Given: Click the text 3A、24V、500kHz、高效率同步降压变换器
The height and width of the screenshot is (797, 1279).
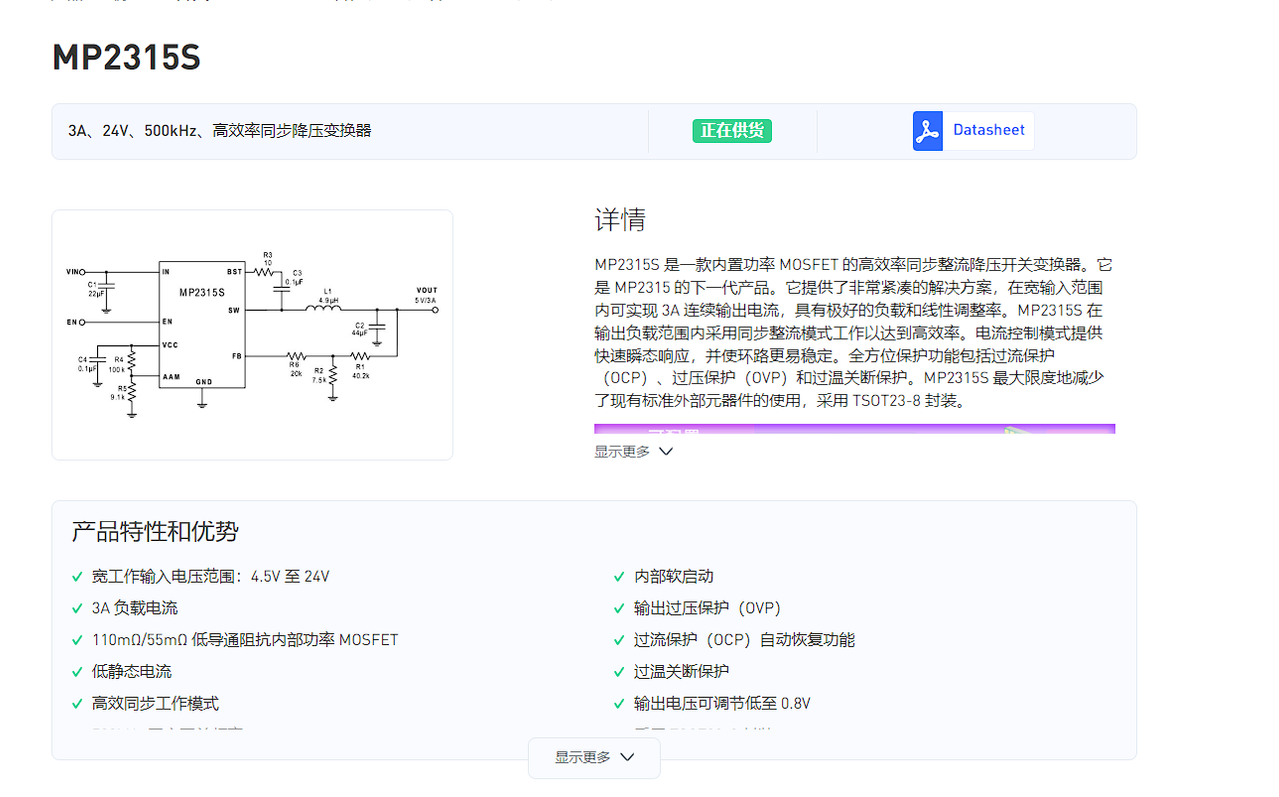Looking at the screenshot, I should [x=220, y=131].
